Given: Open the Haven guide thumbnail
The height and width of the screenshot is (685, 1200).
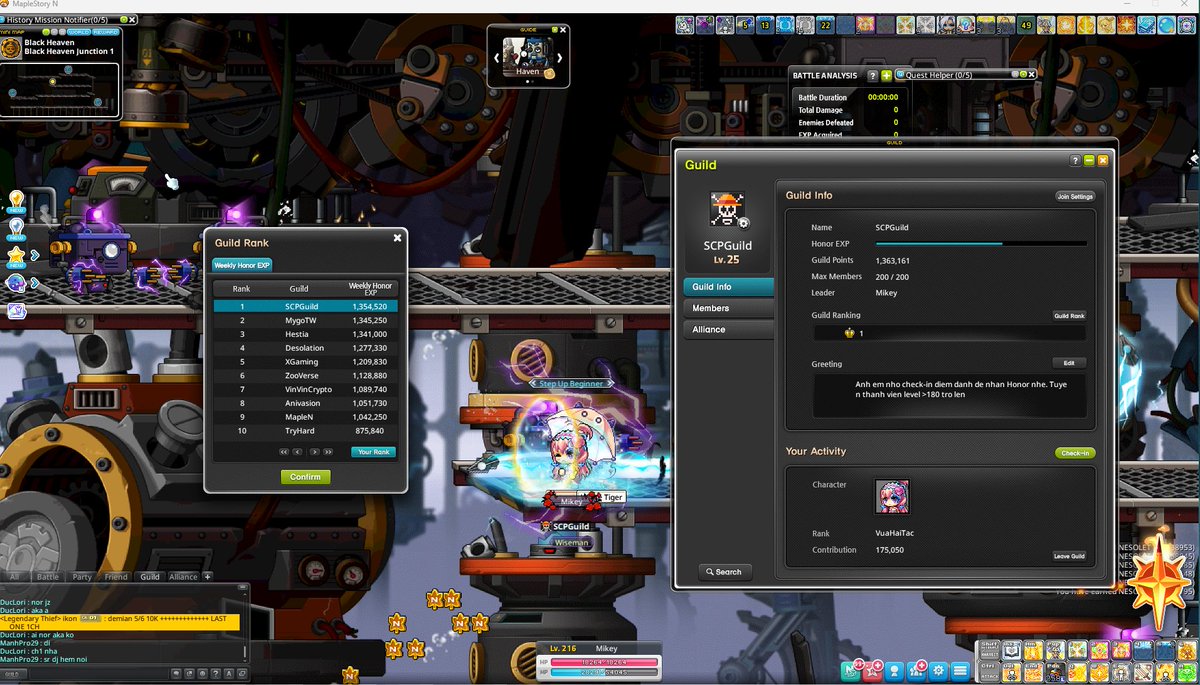Looking at the screenshot, I should click(x=528, y=58).
